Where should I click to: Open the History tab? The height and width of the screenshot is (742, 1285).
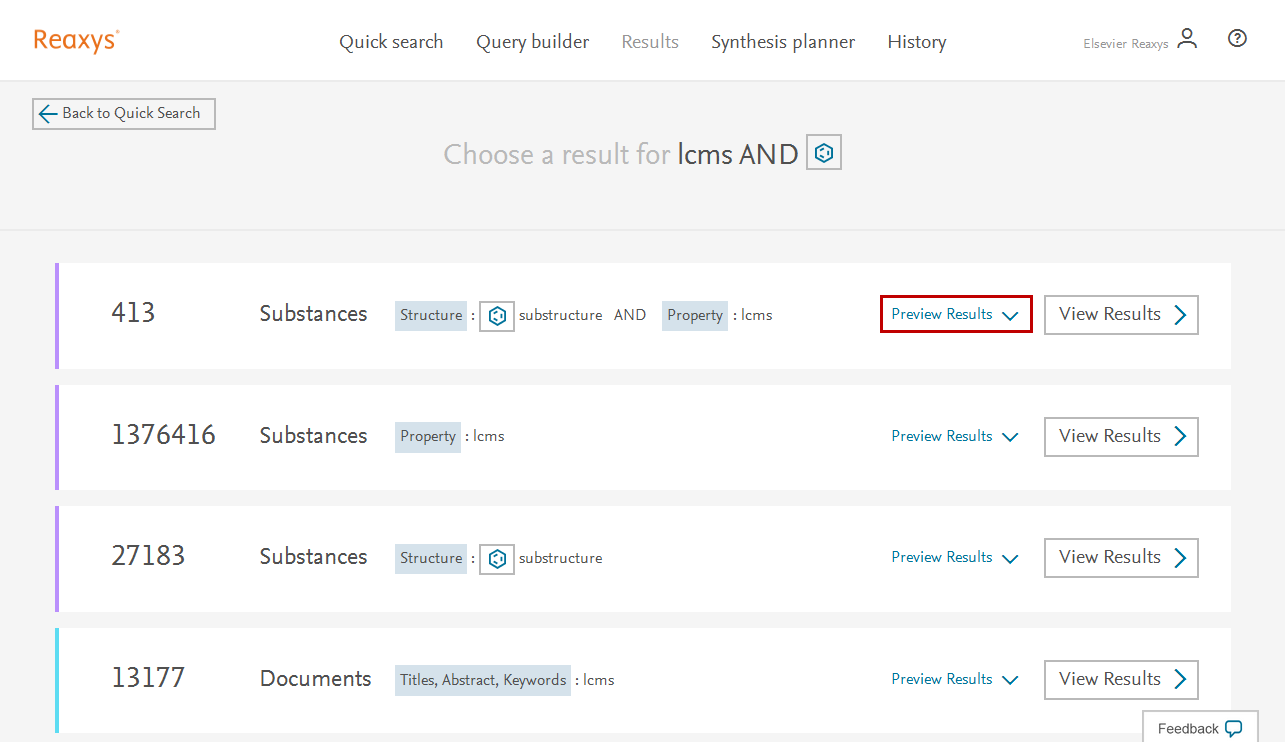(916, 42)
